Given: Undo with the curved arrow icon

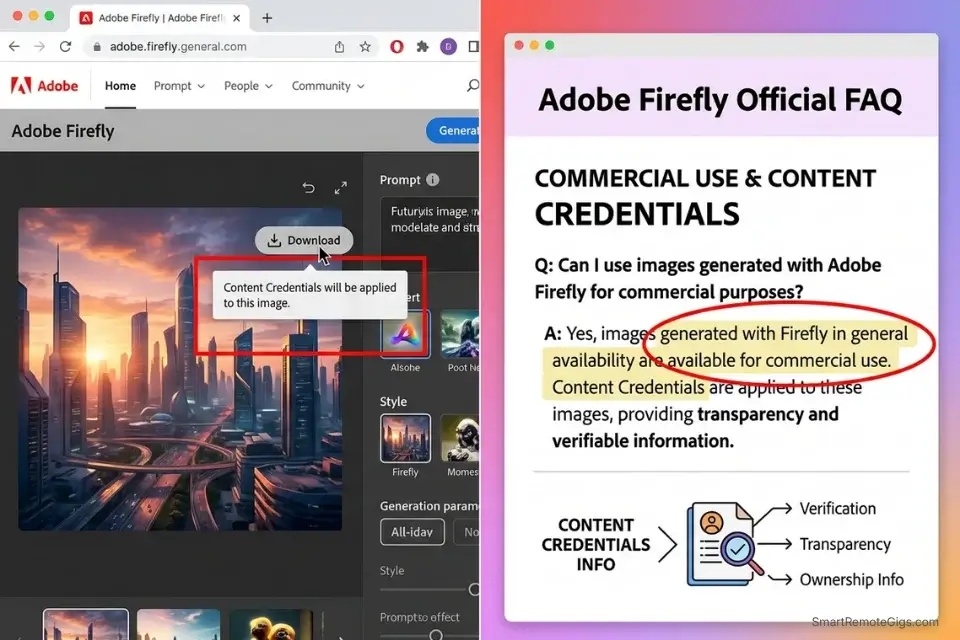Looking at the screenshot, I should (309, 187).
